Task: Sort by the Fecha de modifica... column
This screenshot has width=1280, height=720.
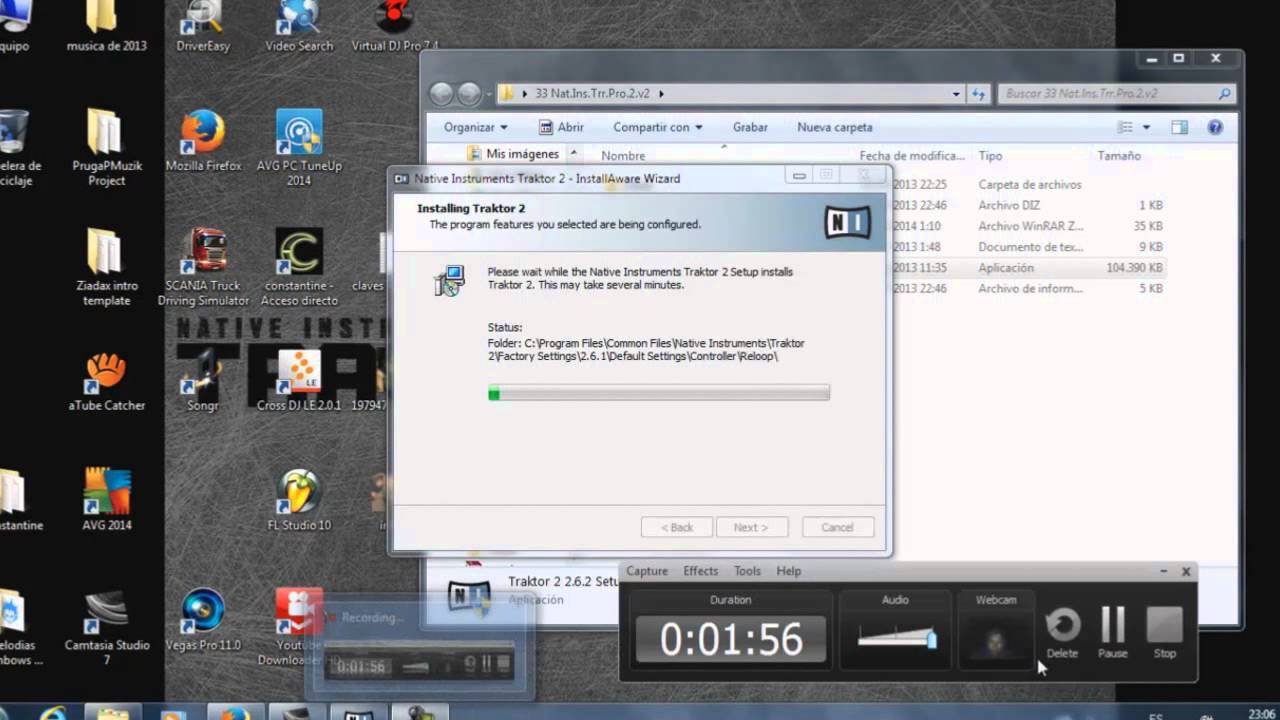Action: (912, 156)
